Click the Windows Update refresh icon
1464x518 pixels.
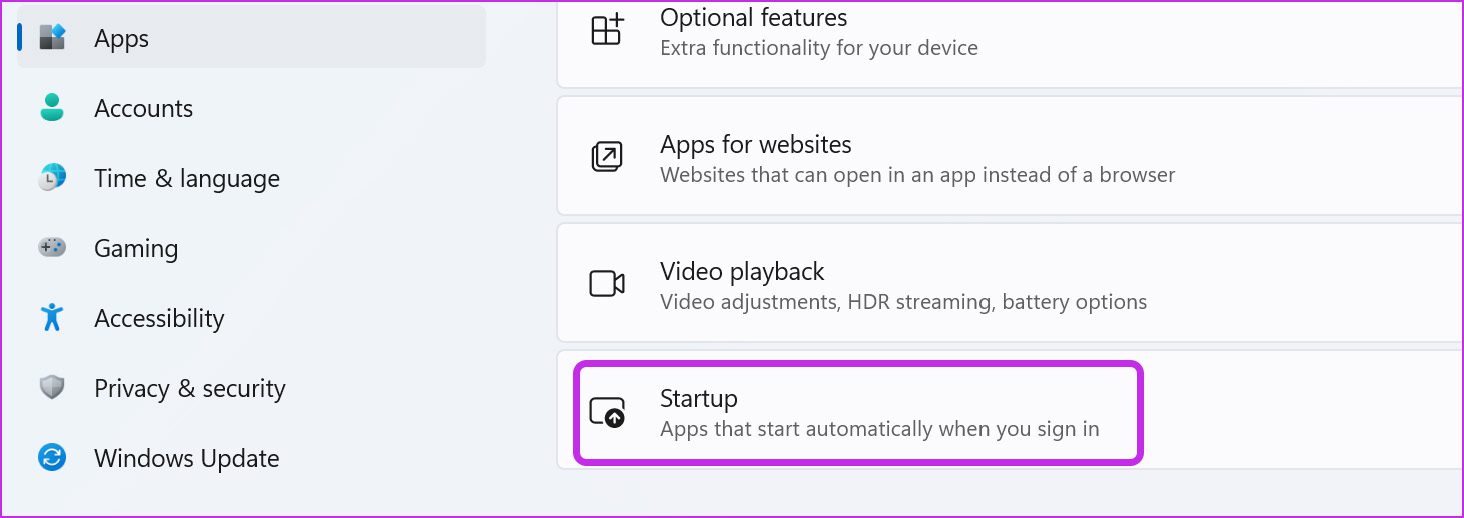[52, 458]
